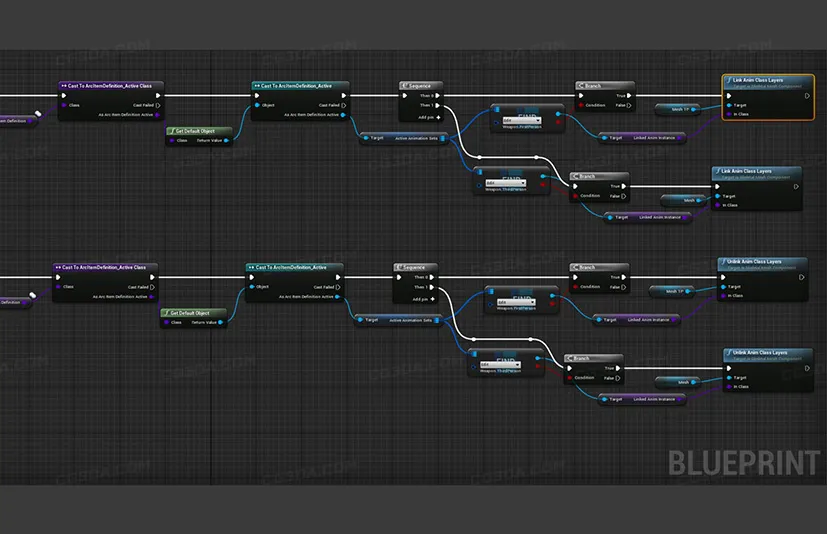The width and height of the screenshot is (827, 534).
Task: Click Target pin on upper Active Animation Sets node
Action: click(x=366, y=138)
